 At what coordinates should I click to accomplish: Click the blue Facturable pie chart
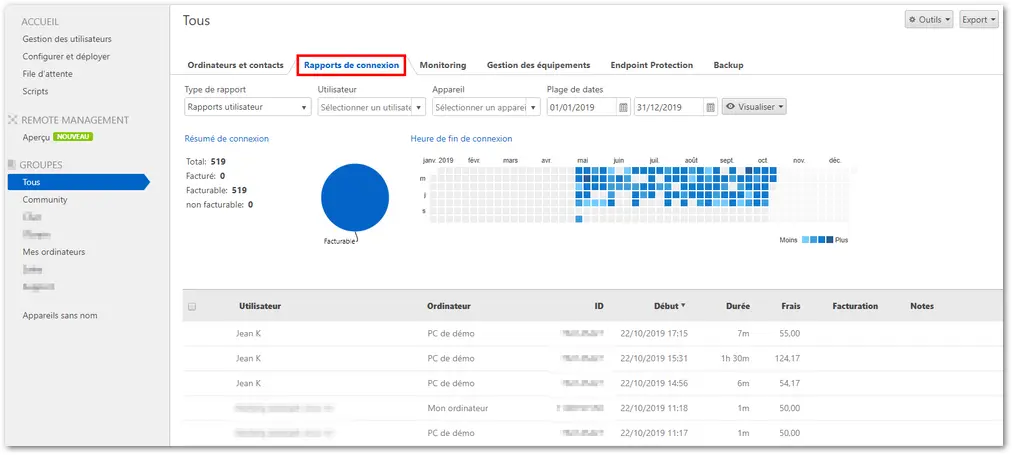tap(355, 197)
